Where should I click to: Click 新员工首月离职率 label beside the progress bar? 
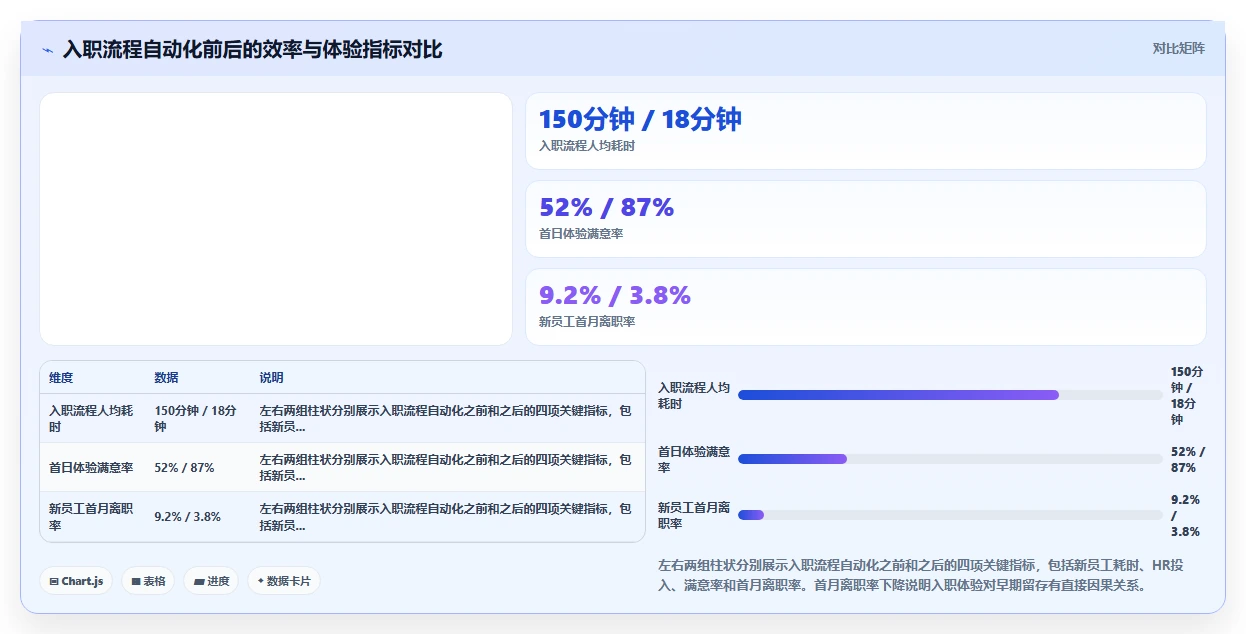(694, 515)
